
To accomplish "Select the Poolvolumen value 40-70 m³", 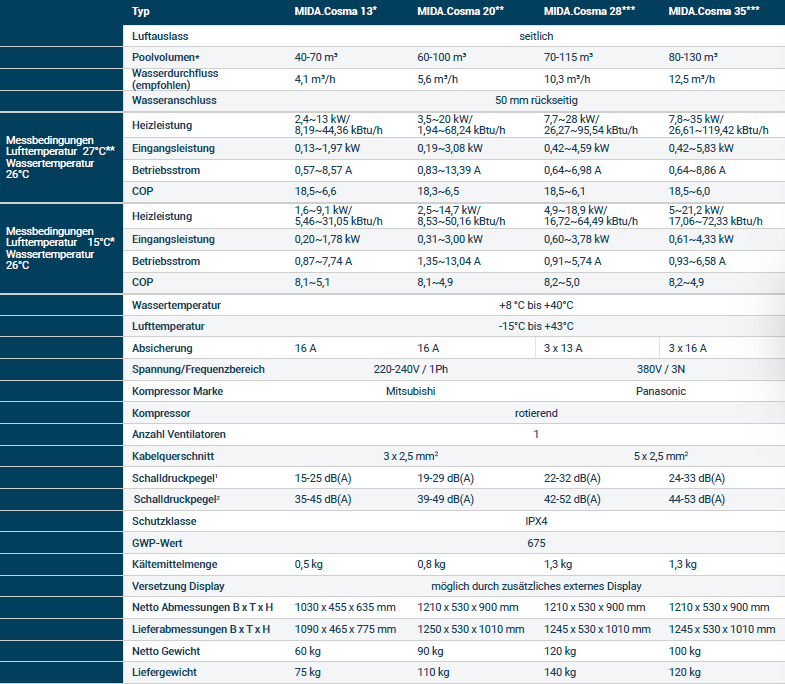I will coord(316,57).
